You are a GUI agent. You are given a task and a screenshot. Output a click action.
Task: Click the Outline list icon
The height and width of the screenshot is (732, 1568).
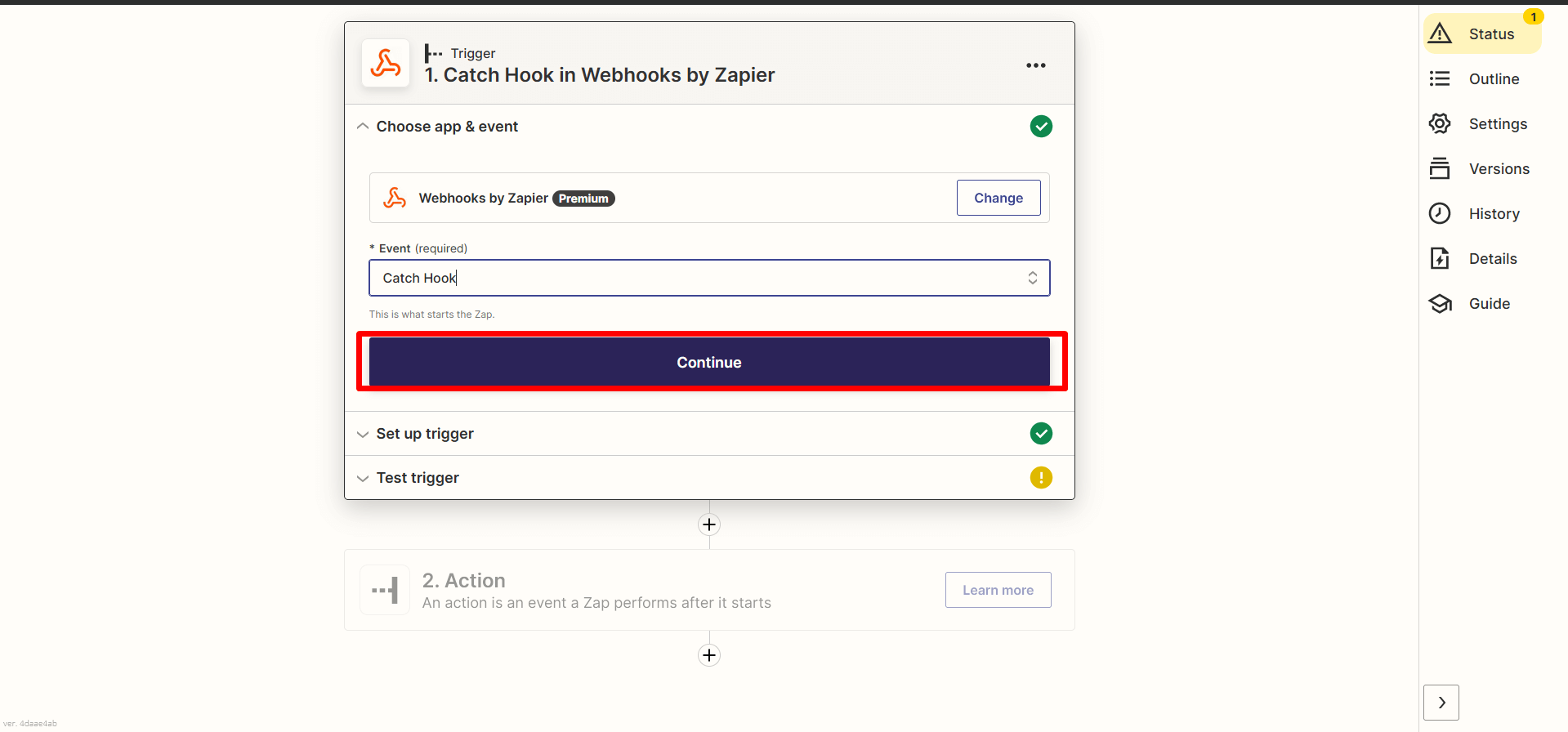[1440, 78]
